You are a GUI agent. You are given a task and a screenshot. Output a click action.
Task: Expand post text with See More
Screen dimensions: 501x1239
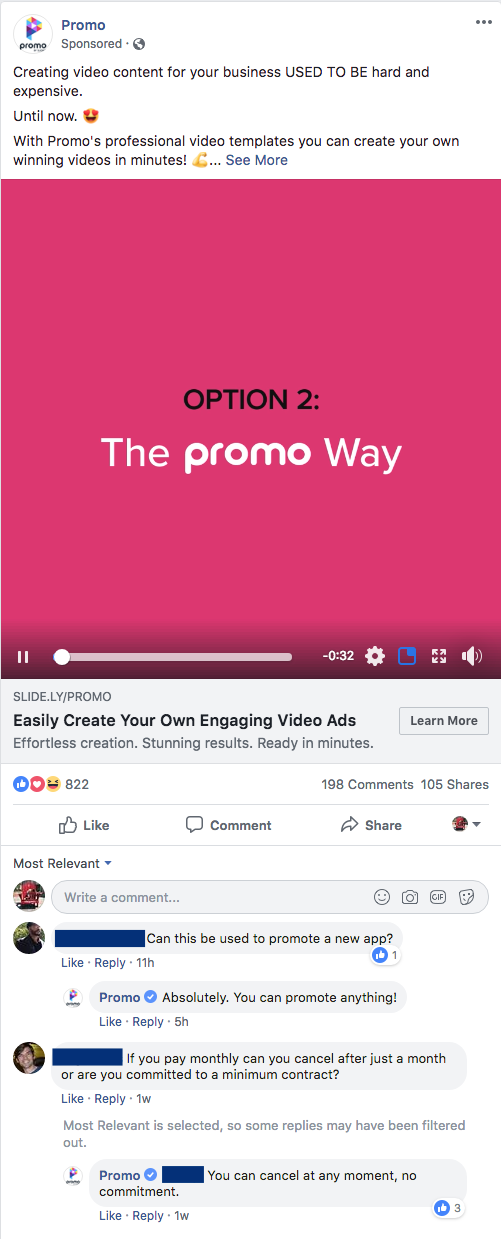click(256, 160)
